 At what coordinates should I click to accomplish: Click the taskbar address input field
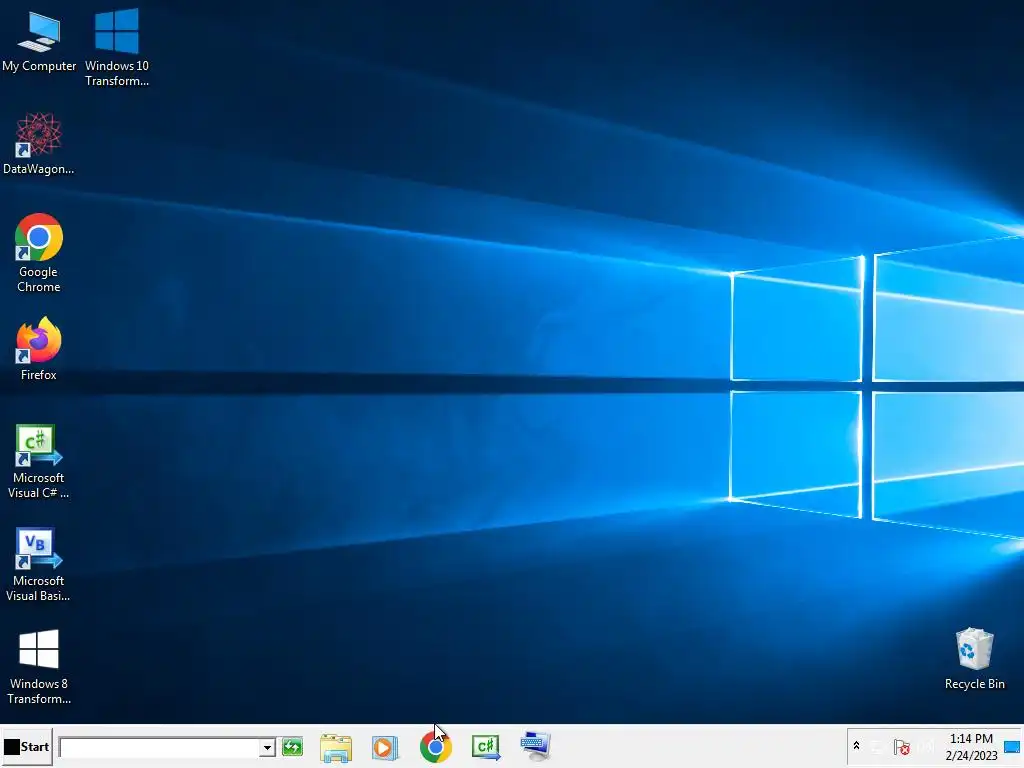pyautogui.click(x=159, y=747)
